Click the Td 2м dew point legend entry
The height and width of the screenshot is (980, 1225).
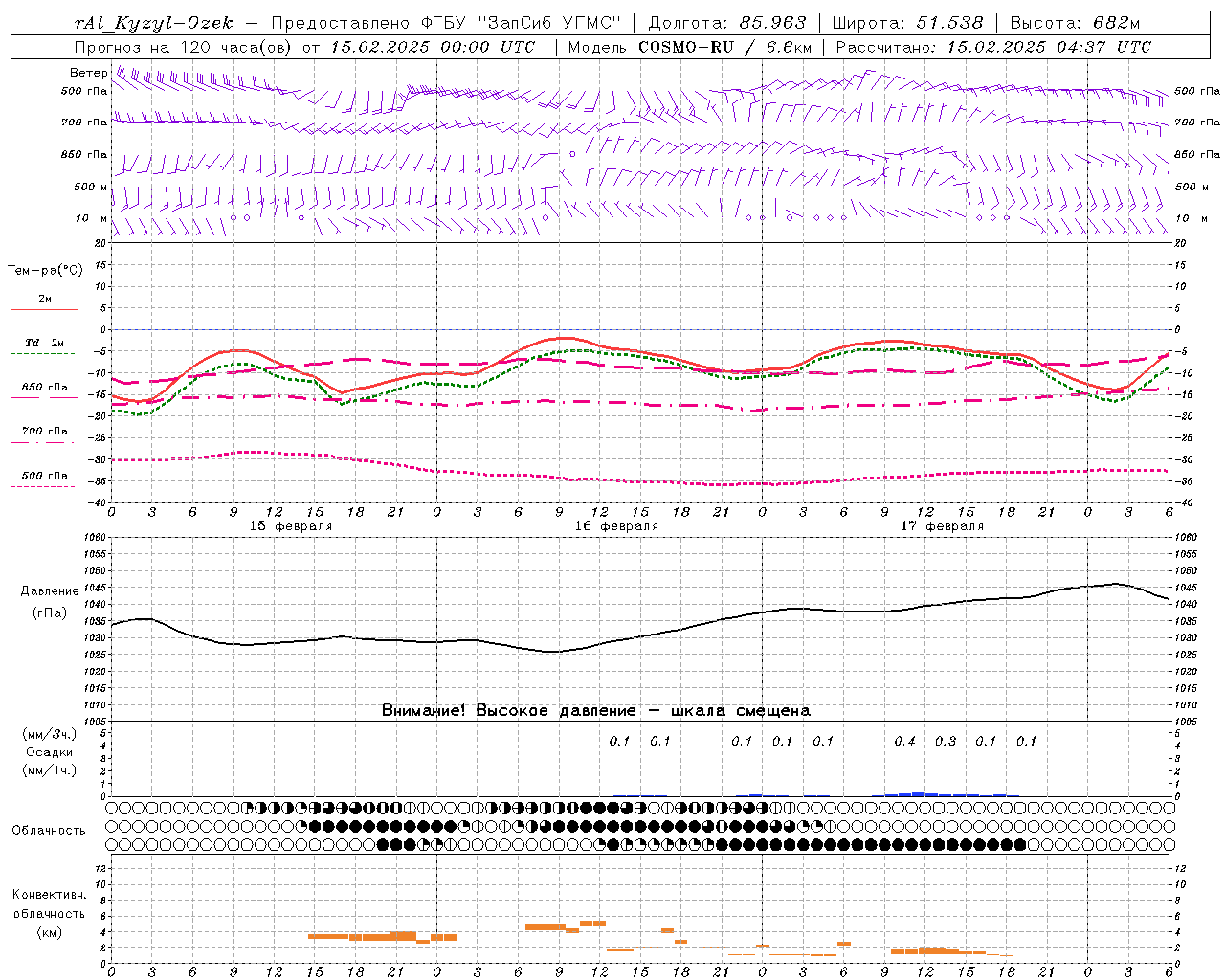[x=44, y=343]
